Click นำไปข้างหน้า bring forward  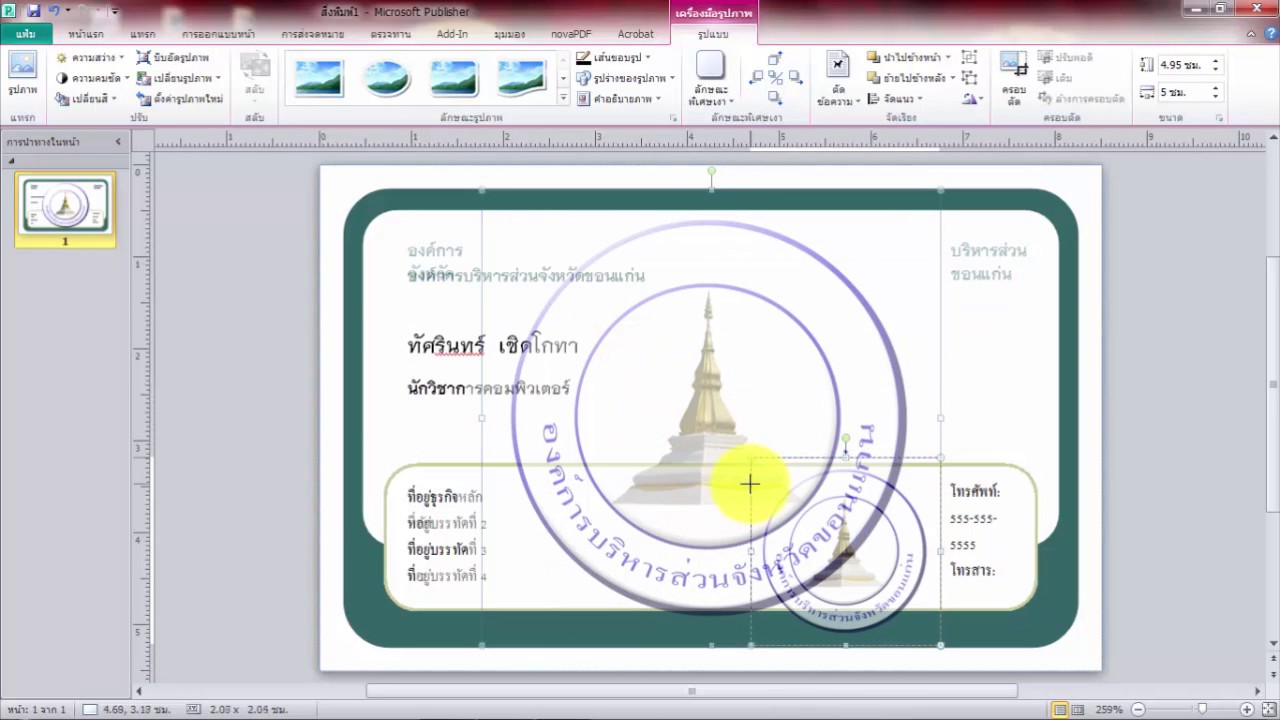coord(909,58)
